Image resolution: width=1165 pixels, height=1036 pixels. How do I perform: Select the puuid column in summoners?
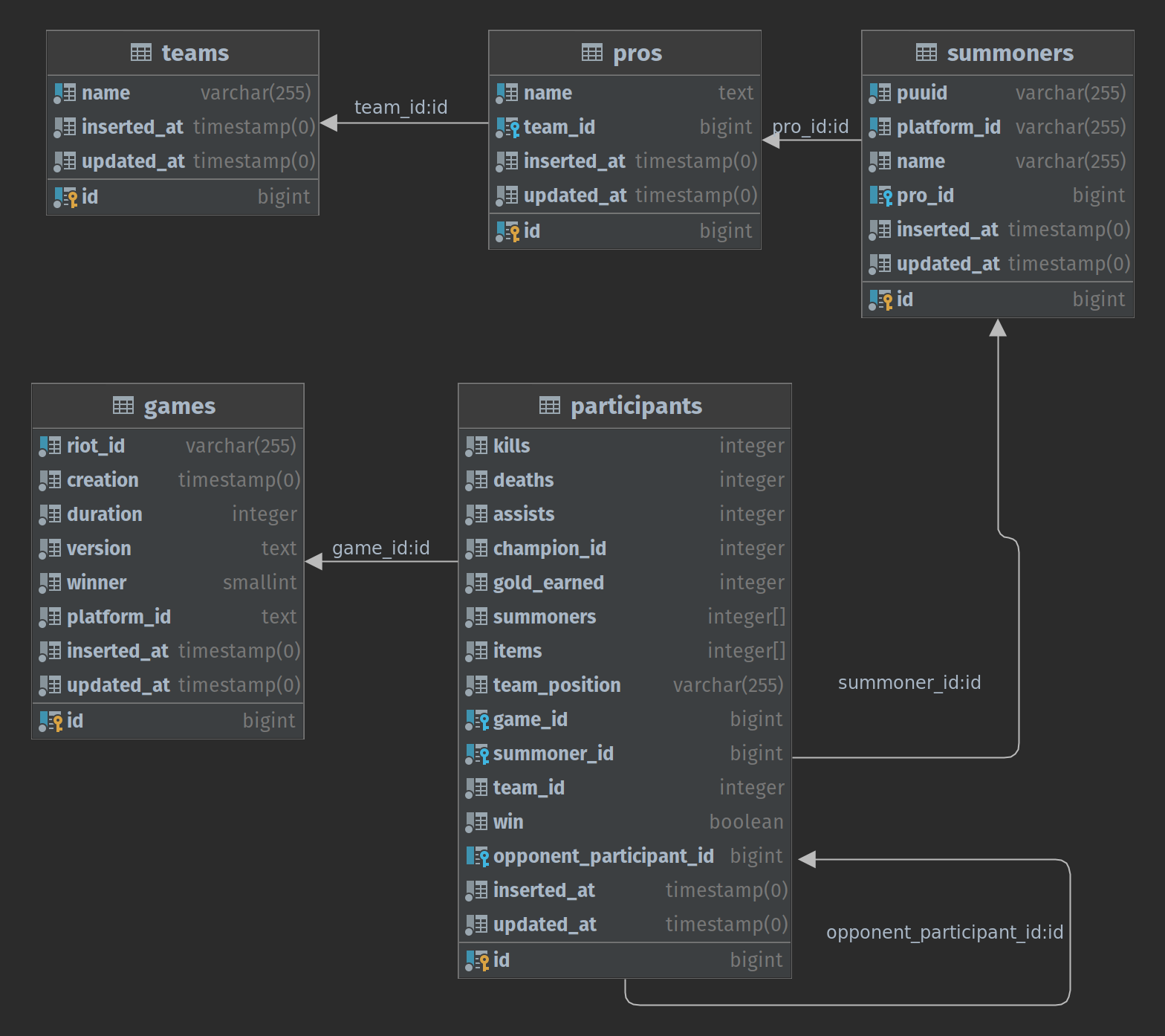tap(921, 93)
